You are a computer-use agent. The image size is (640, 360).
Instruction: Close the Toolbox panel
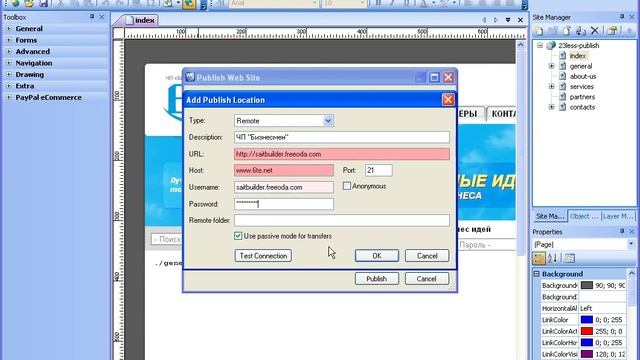point(102,17)
